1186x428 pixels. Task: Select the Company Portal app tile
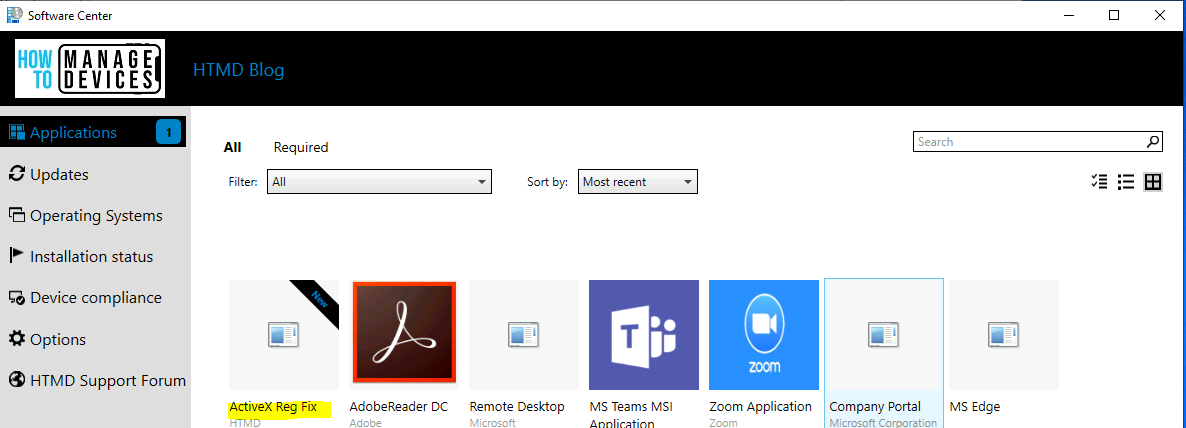(x=884, y=335)
